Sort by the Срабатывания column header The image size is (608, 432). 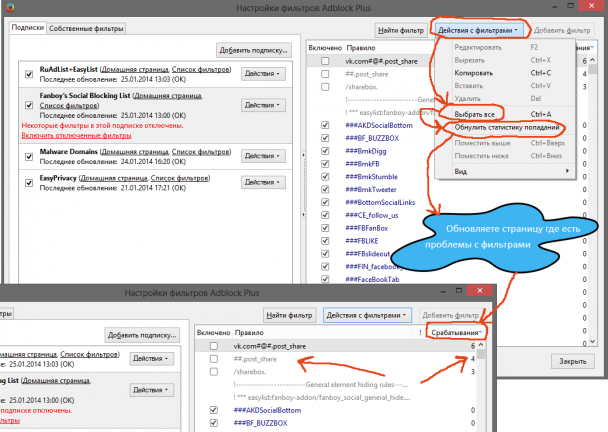(x=456, y=333)
